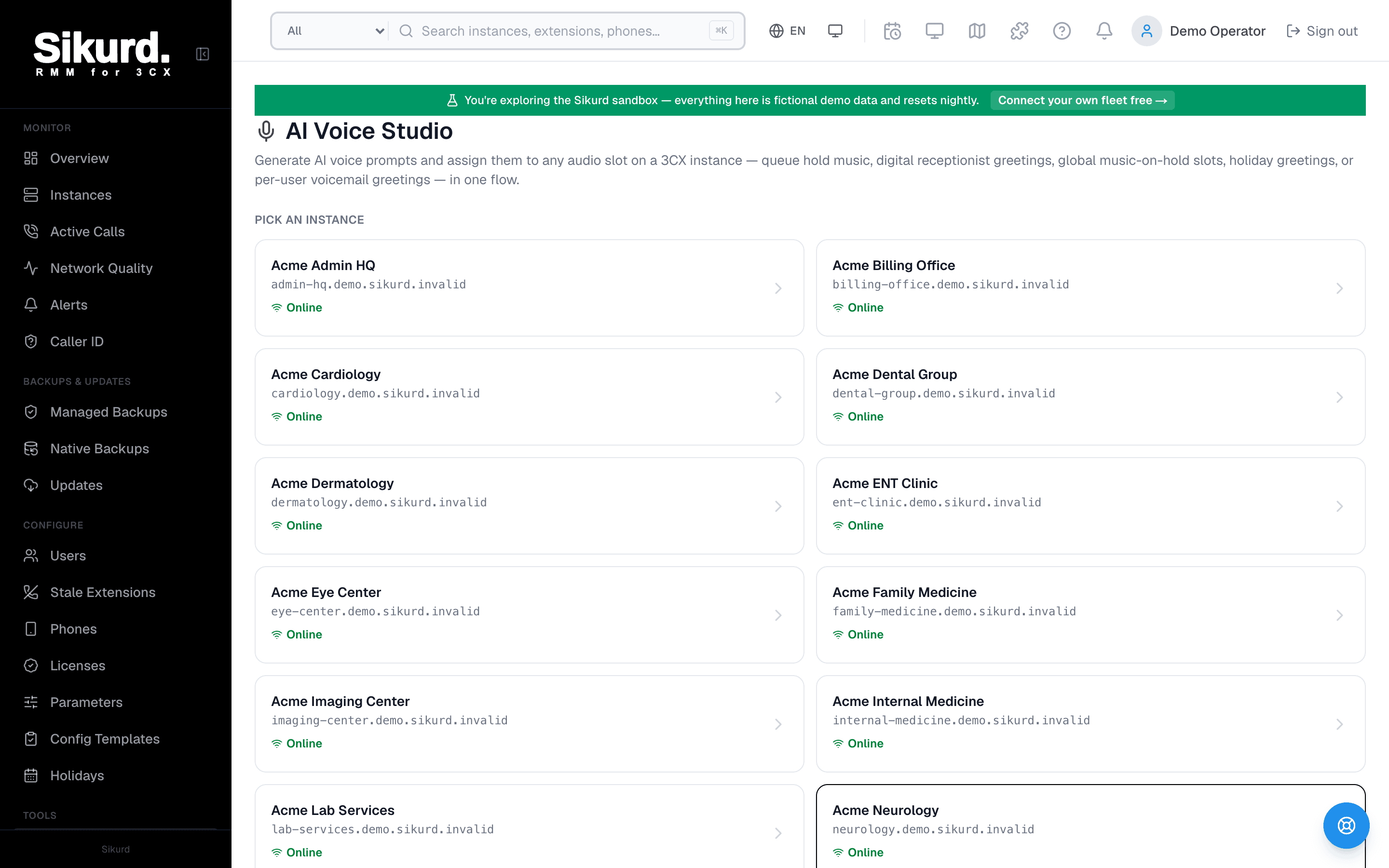Open Active Calls in sidebar
Screen dimensions: 1389x868
click(x=115, y=231)
